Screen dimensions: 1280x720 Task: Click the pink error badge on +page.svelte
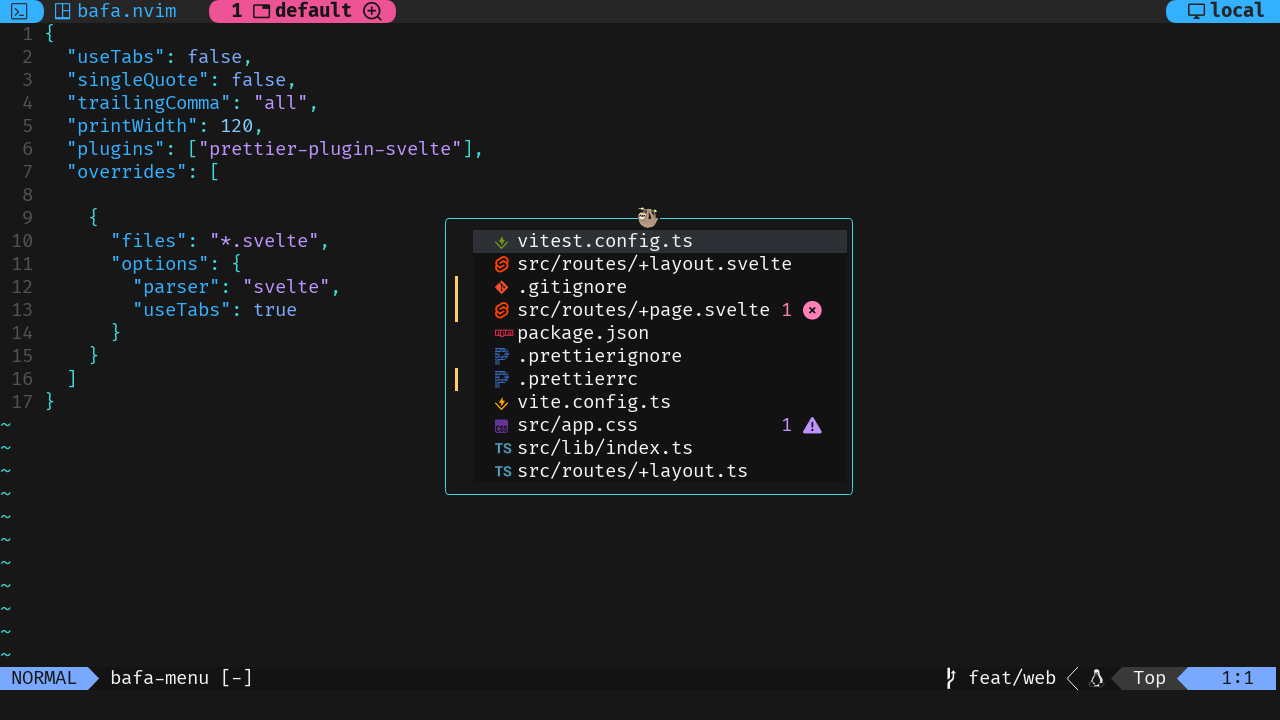pyautogui.click(x=812, y=310)
